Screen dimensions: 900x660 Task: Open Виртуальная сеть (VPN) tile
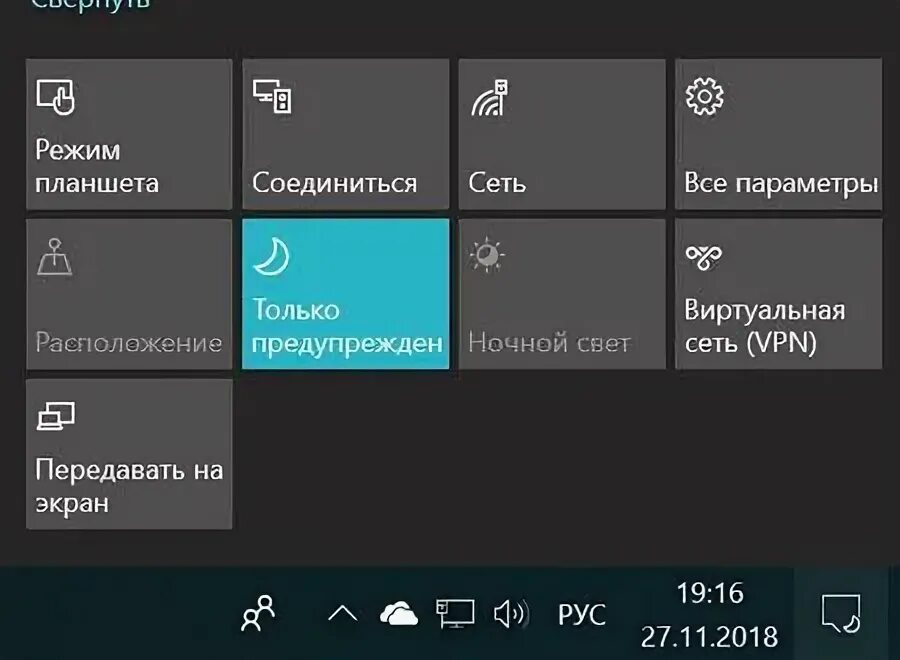(778, 294)
